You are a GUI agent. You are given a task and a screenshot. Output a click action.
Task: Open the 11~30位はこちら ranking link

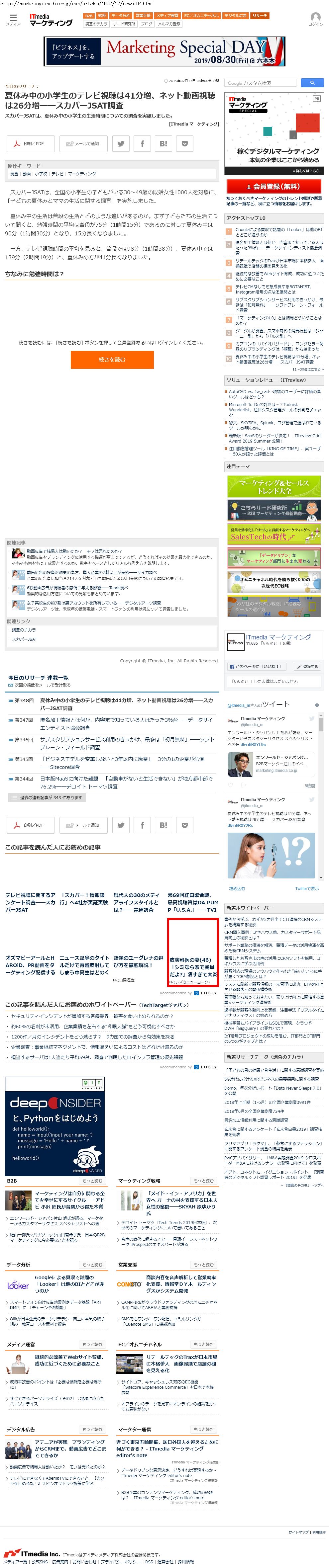[x=307, y=369]
